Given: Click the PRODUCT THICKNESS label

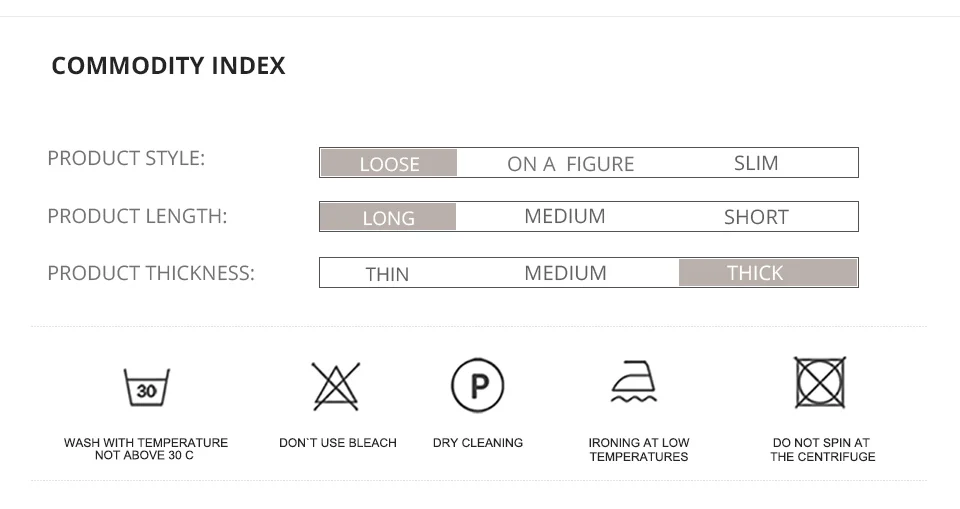Looking at the screenshot, I should click(151, 273).
